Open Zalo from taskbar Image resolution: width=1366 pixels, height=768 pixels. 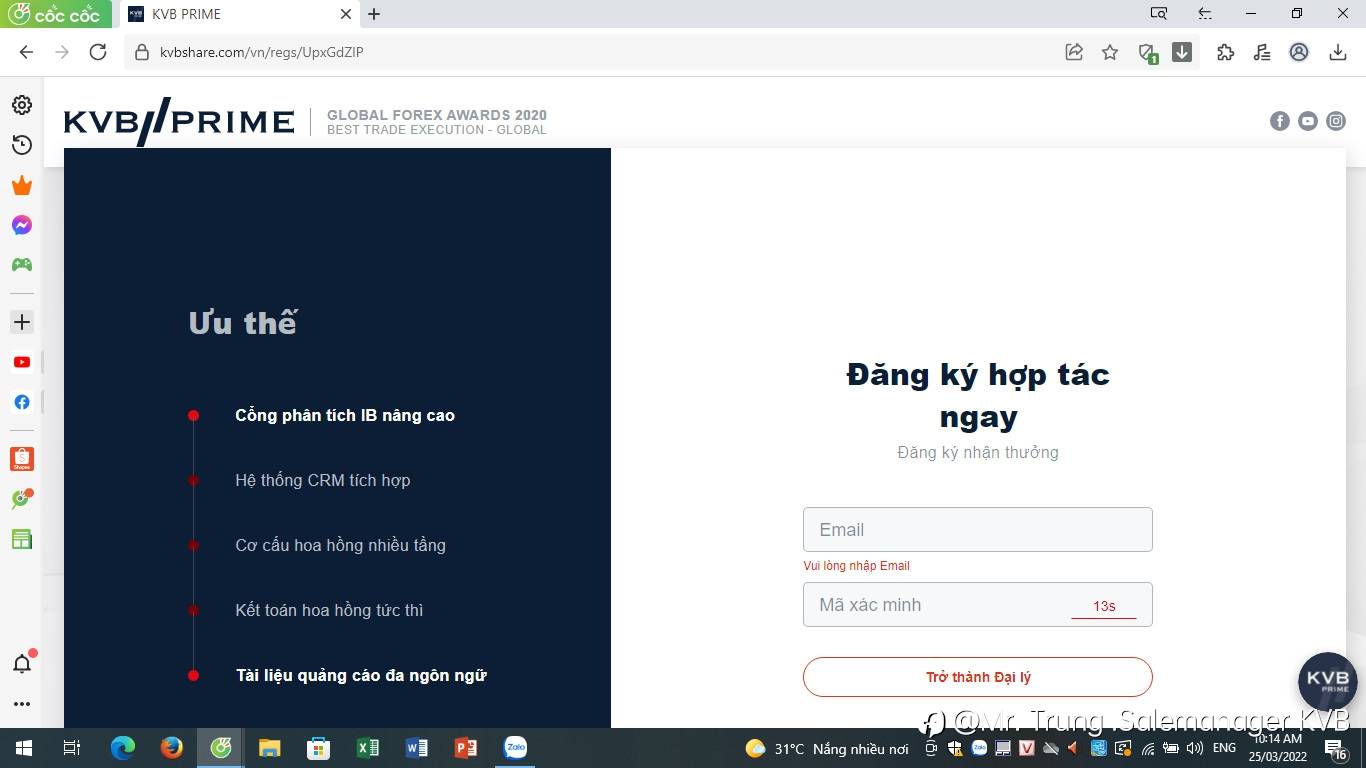pos(515,748)
